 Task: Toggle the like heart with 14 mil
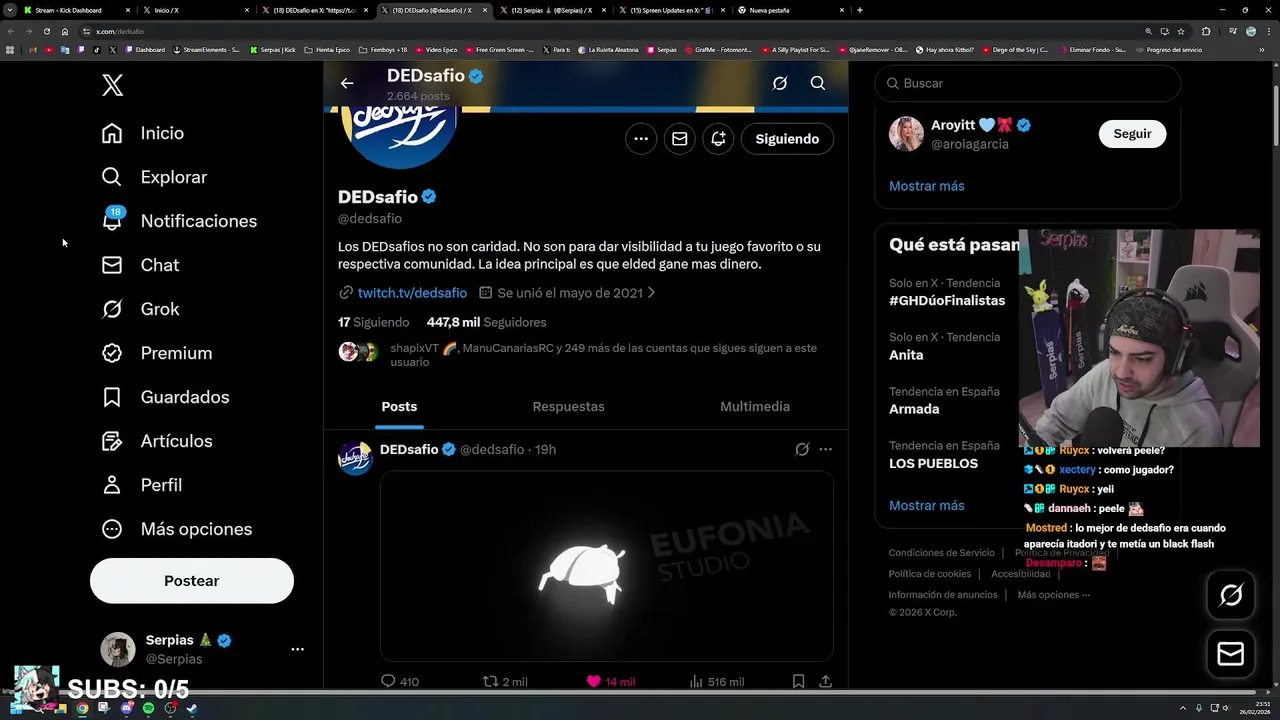pyautogui.click(x=594, y=682)
